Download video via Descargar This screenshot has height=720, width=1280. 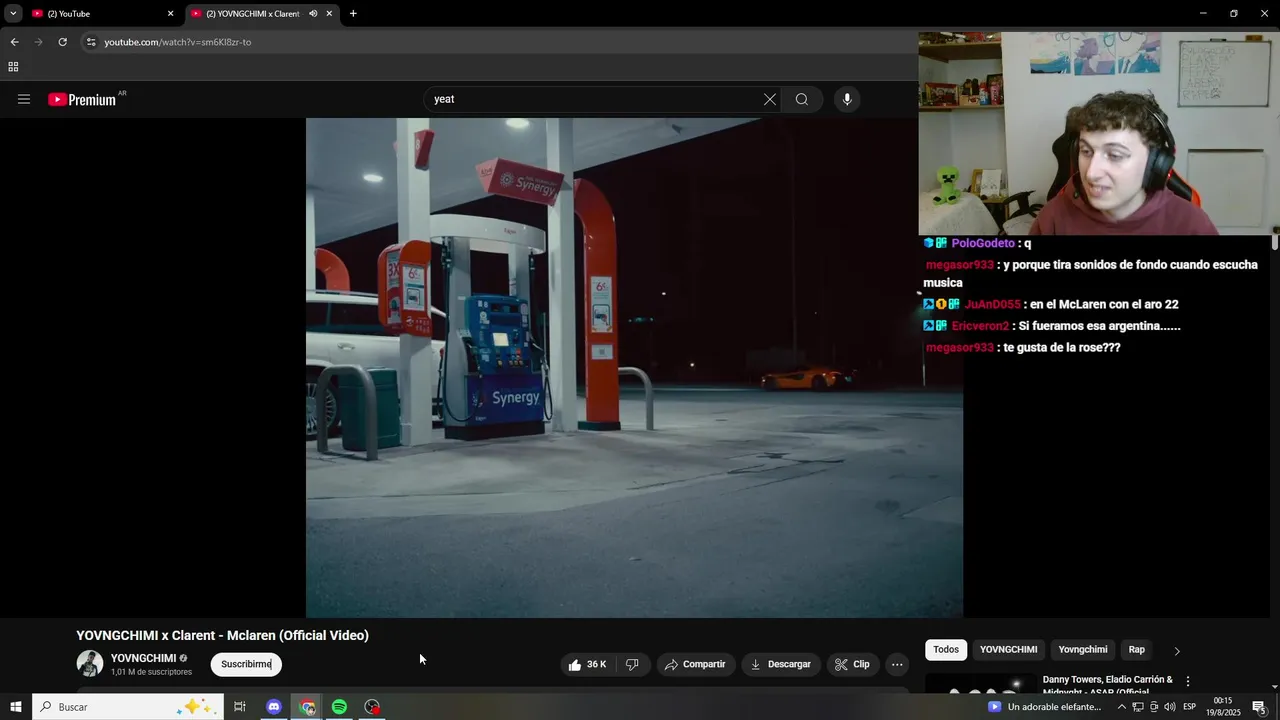[x=781, y=664]
